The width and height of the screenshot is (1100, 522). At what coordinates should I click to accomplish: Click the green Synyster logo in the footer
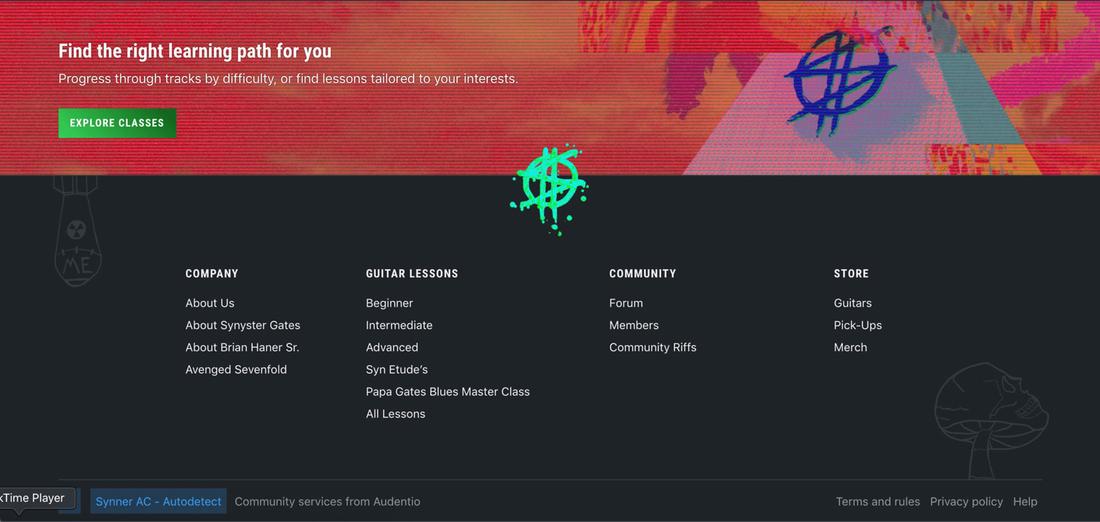coord(548,187)
